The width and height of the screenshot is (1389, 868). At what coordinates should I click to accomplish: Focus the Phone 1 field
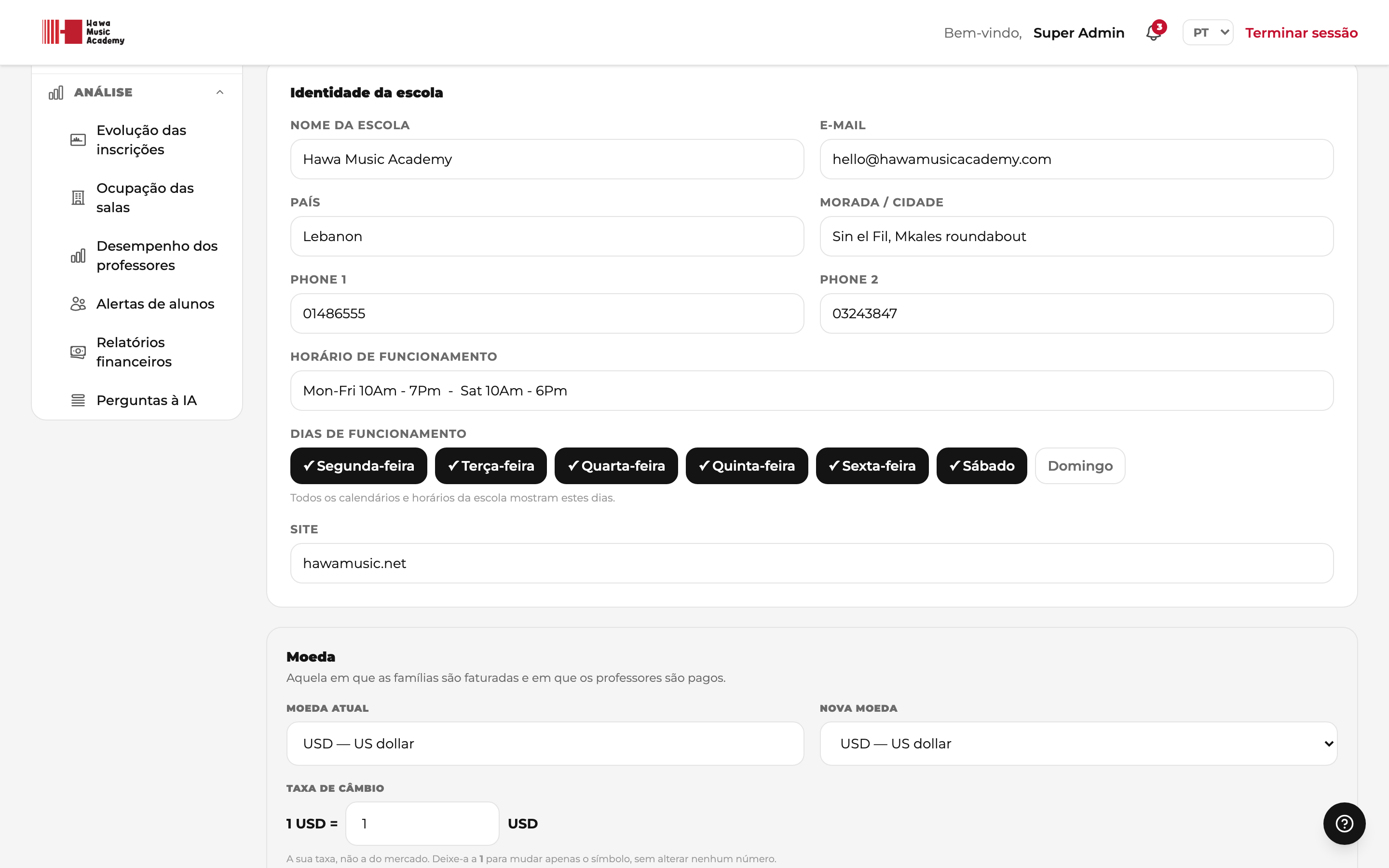[x=547, y=313]
